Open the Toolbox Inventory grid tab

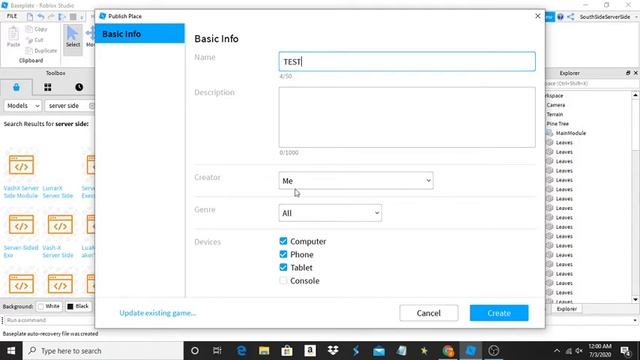pos(48,87)
